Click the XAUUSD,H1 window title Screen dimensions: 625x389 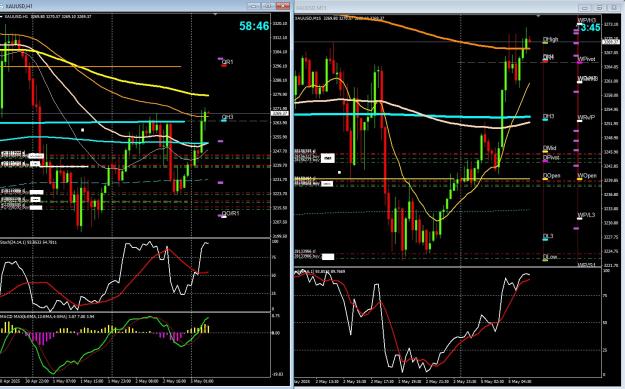[x=19, y=6]
